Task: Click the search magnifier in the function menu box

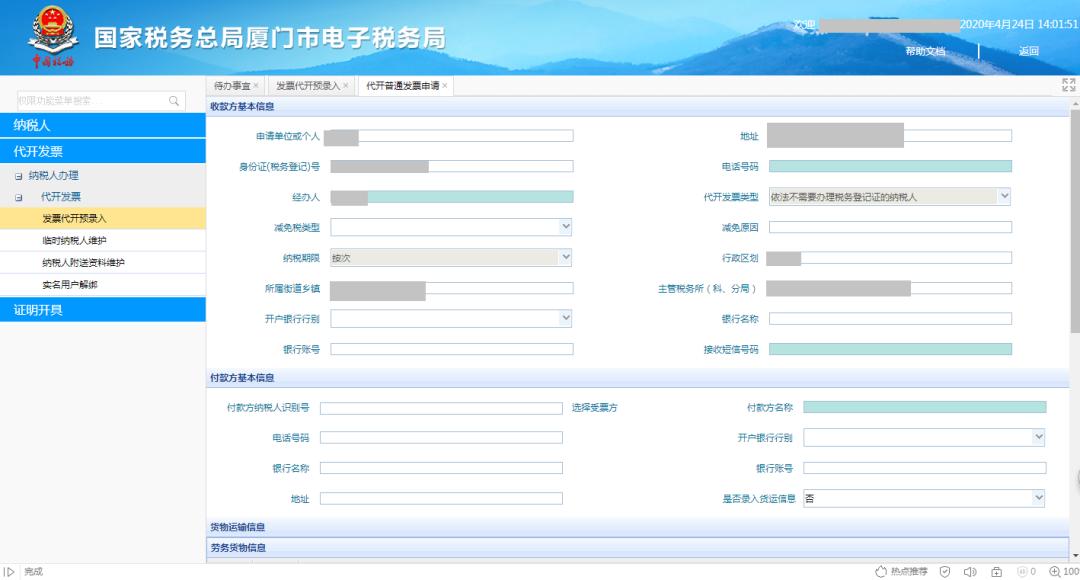Action: click(x=172, y=100)
